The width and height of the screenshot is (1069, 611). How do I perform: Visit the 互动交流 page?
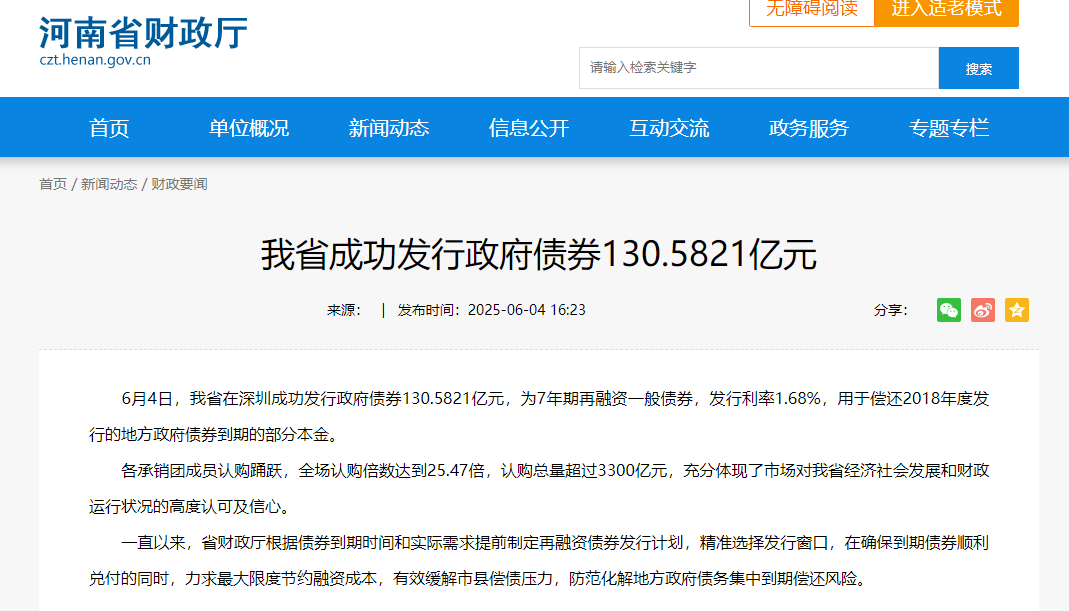pos(668,127)
